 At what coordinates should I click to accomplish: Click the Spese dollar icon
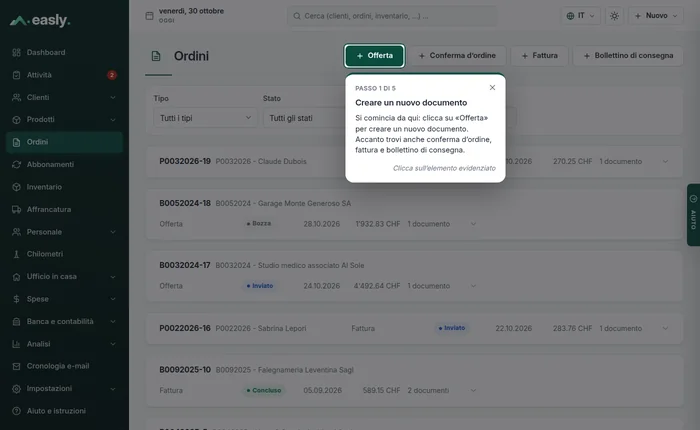click(17, 299)
